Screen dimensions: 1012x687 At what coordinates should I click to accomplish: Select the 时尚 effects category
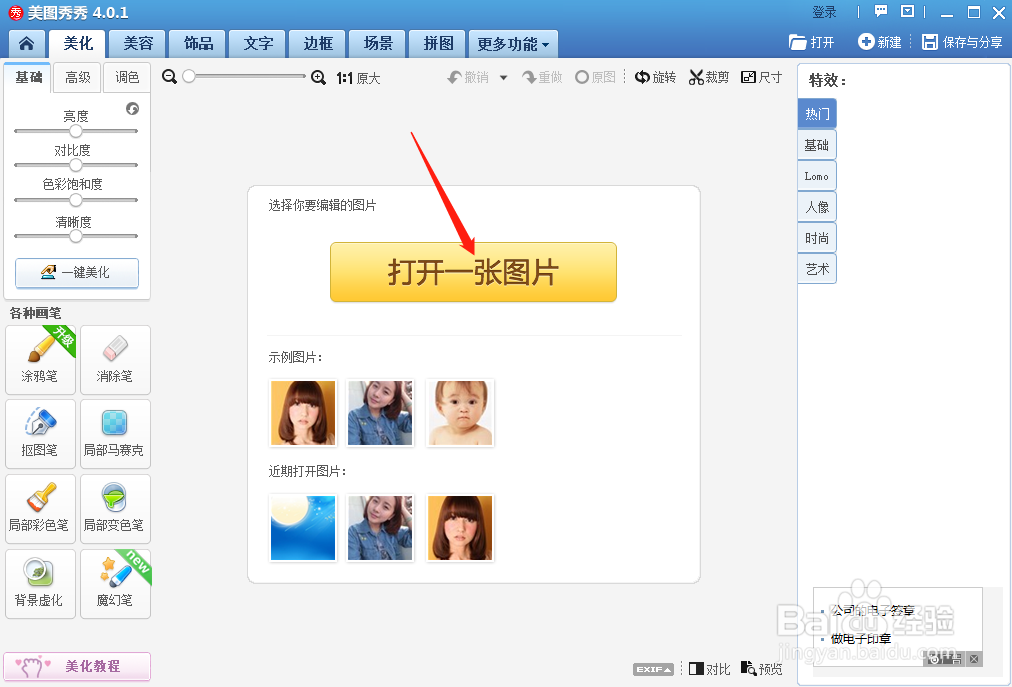point(817,238)
